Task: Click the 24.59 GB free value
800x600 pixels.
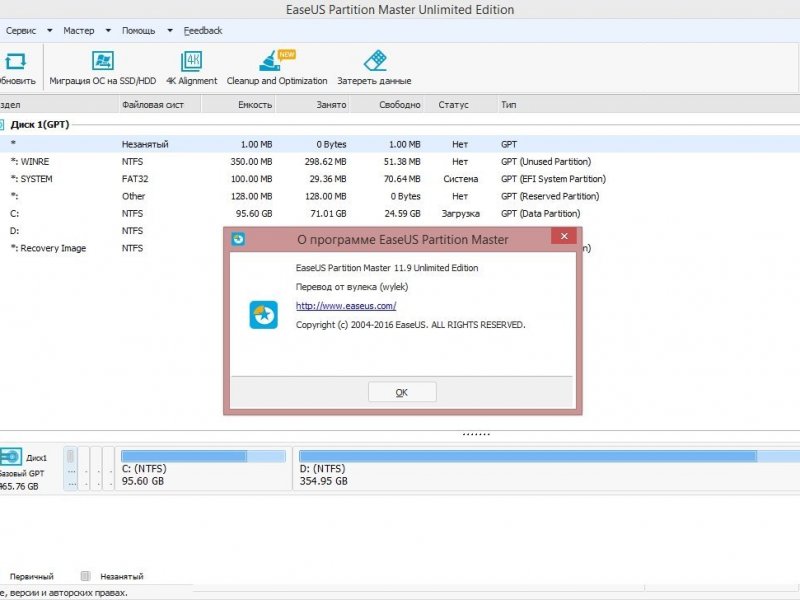Action: (403, 214)
